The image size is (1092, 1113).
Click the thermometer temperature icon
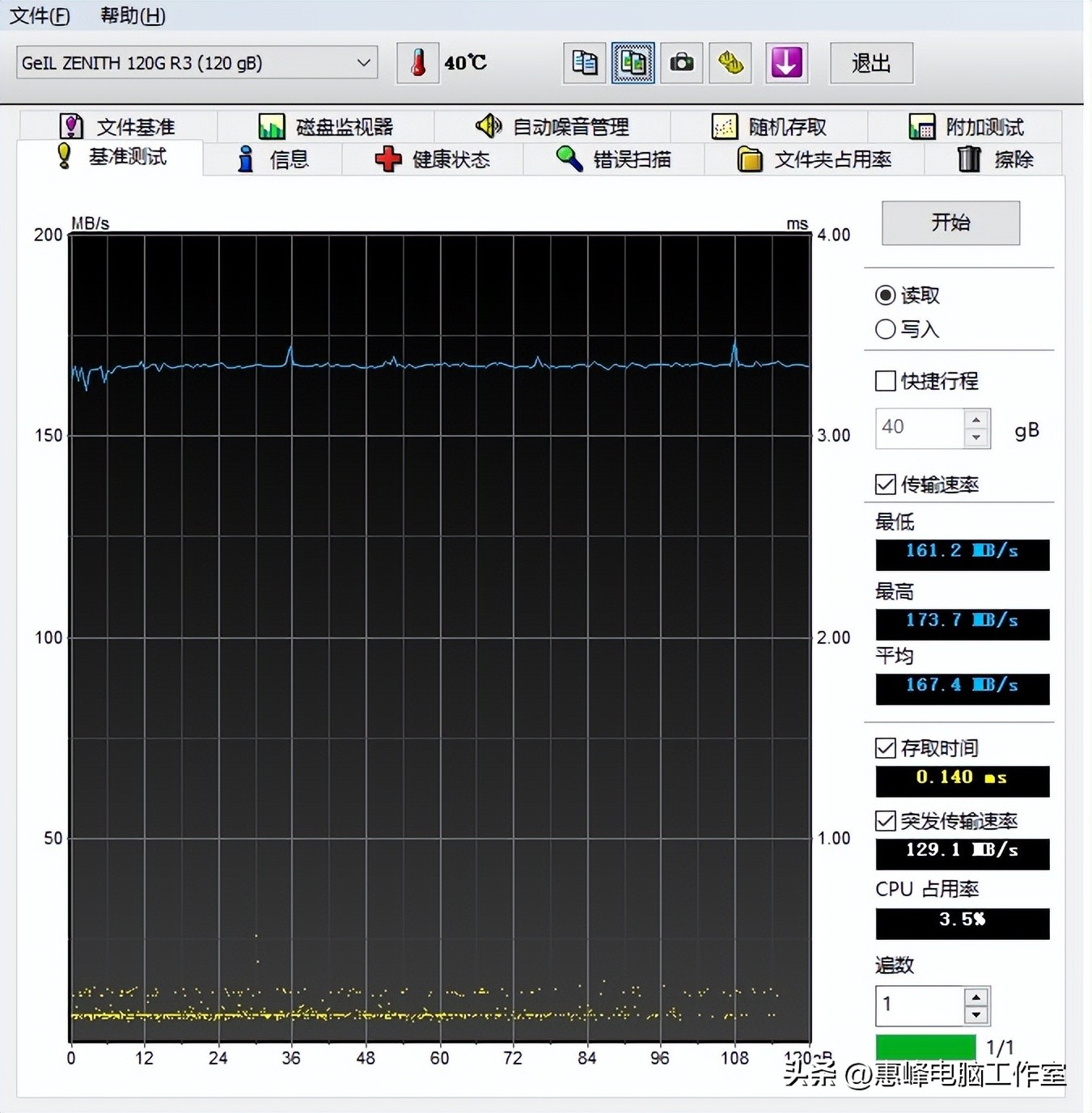click(418, 62)
